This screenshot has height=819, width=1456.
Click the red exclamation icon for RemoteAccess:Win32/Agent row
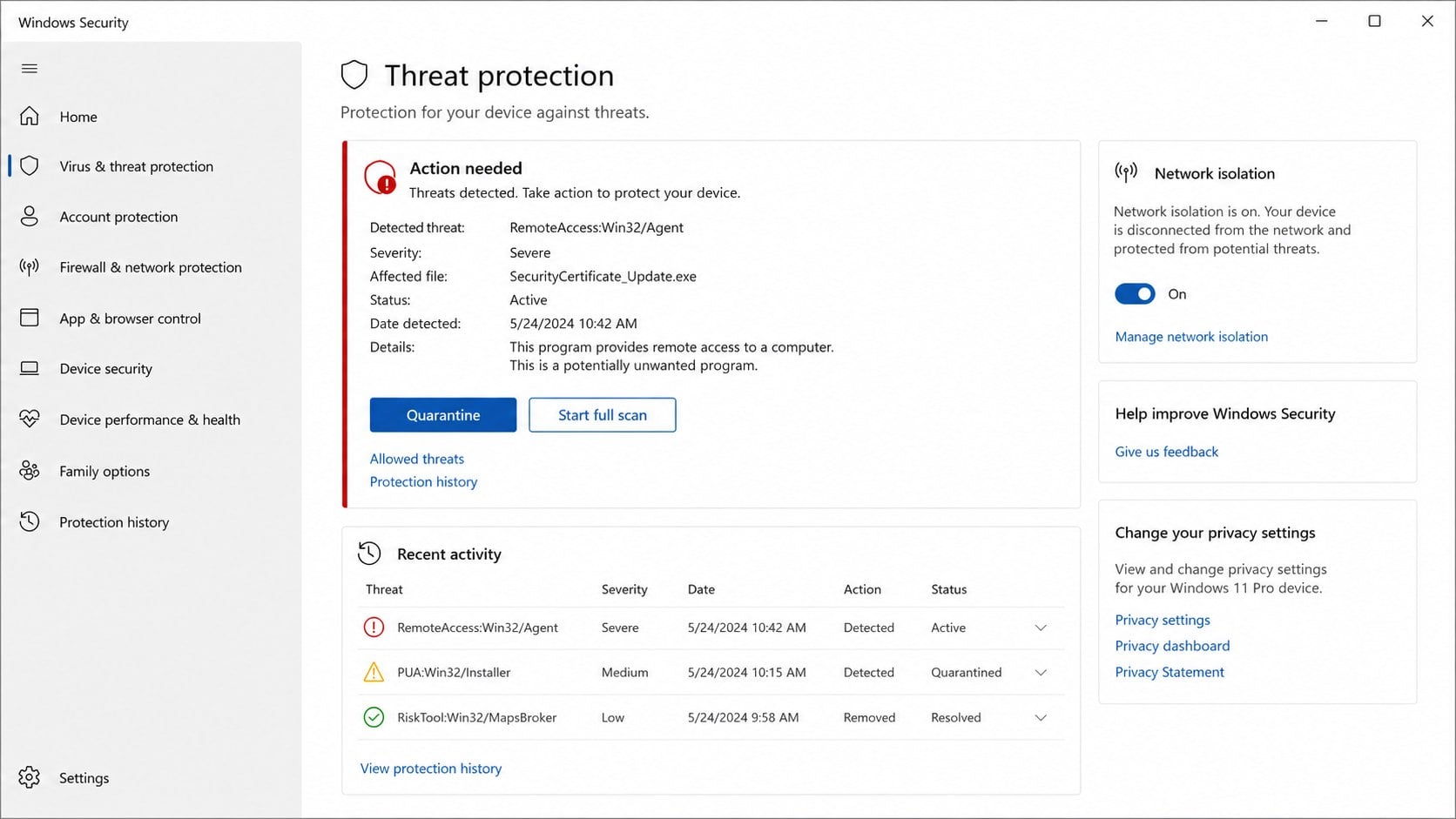pos(374,628)
